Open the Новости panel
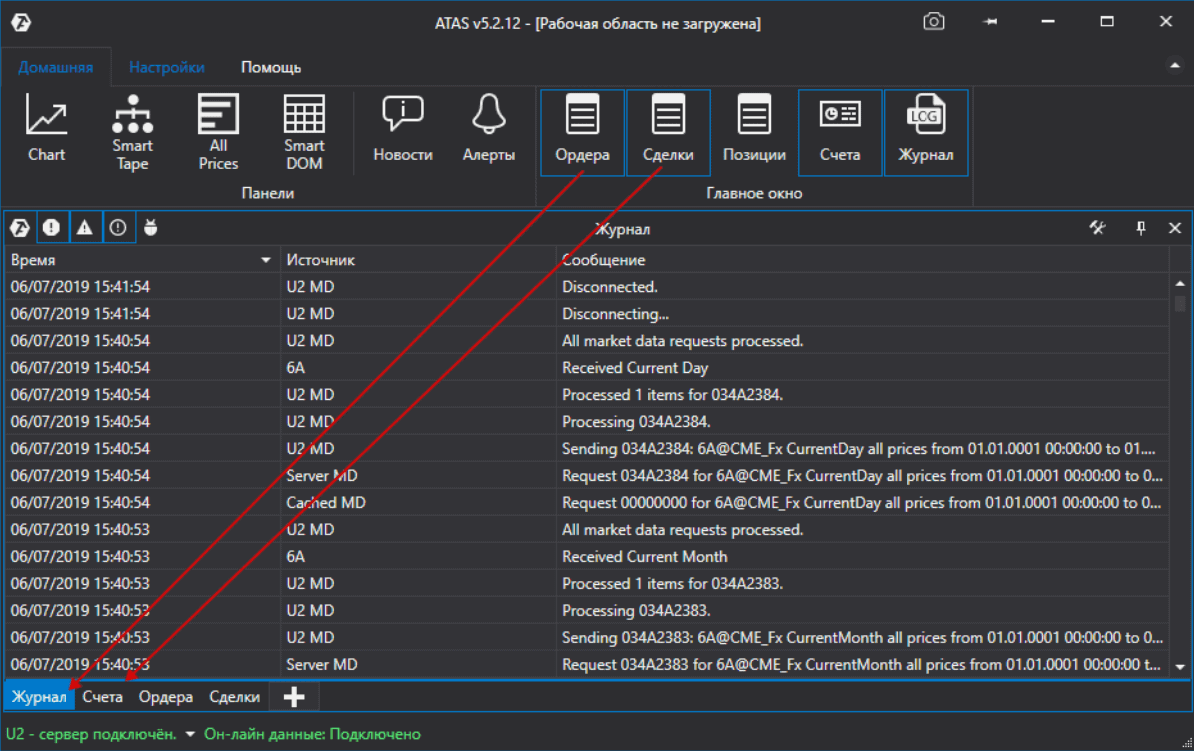The height and width of the screenshot is (751, 1194). pyautogui.click(x=402, y=128)
